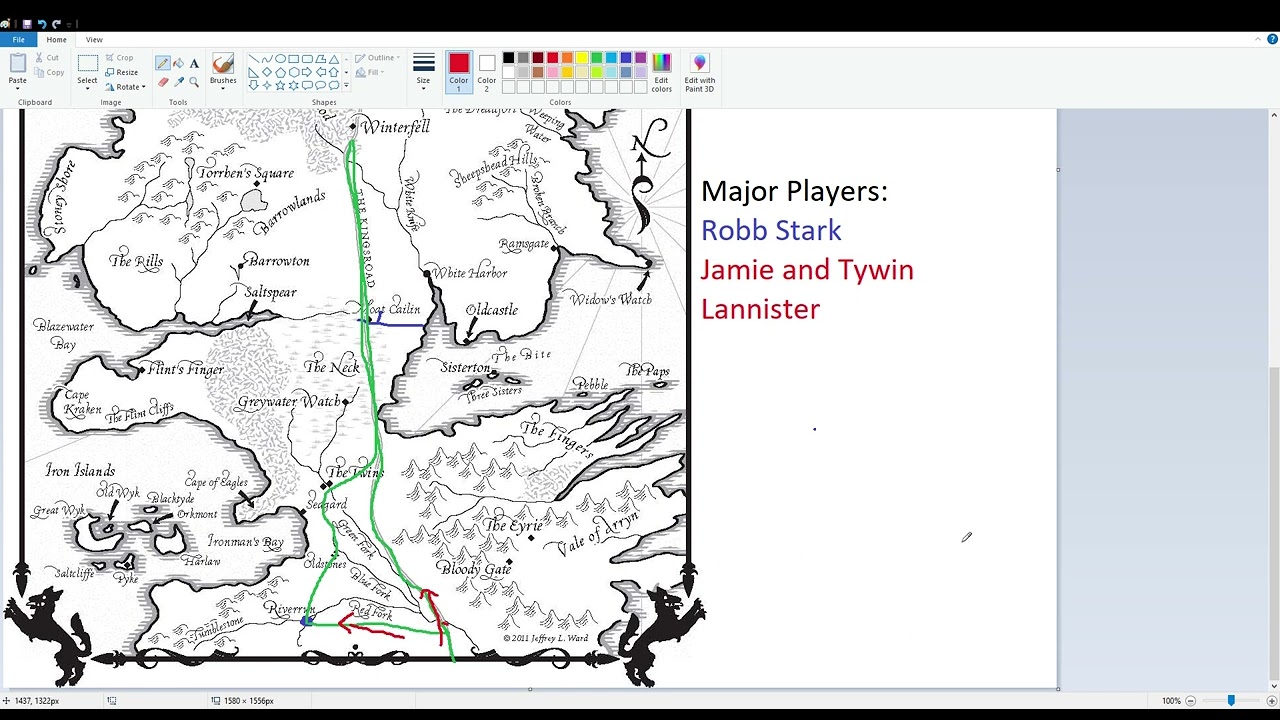The width and height of the screenshot is (1280, 720).
Task: Choose the Triangle shape
Action: pos(334,59)
